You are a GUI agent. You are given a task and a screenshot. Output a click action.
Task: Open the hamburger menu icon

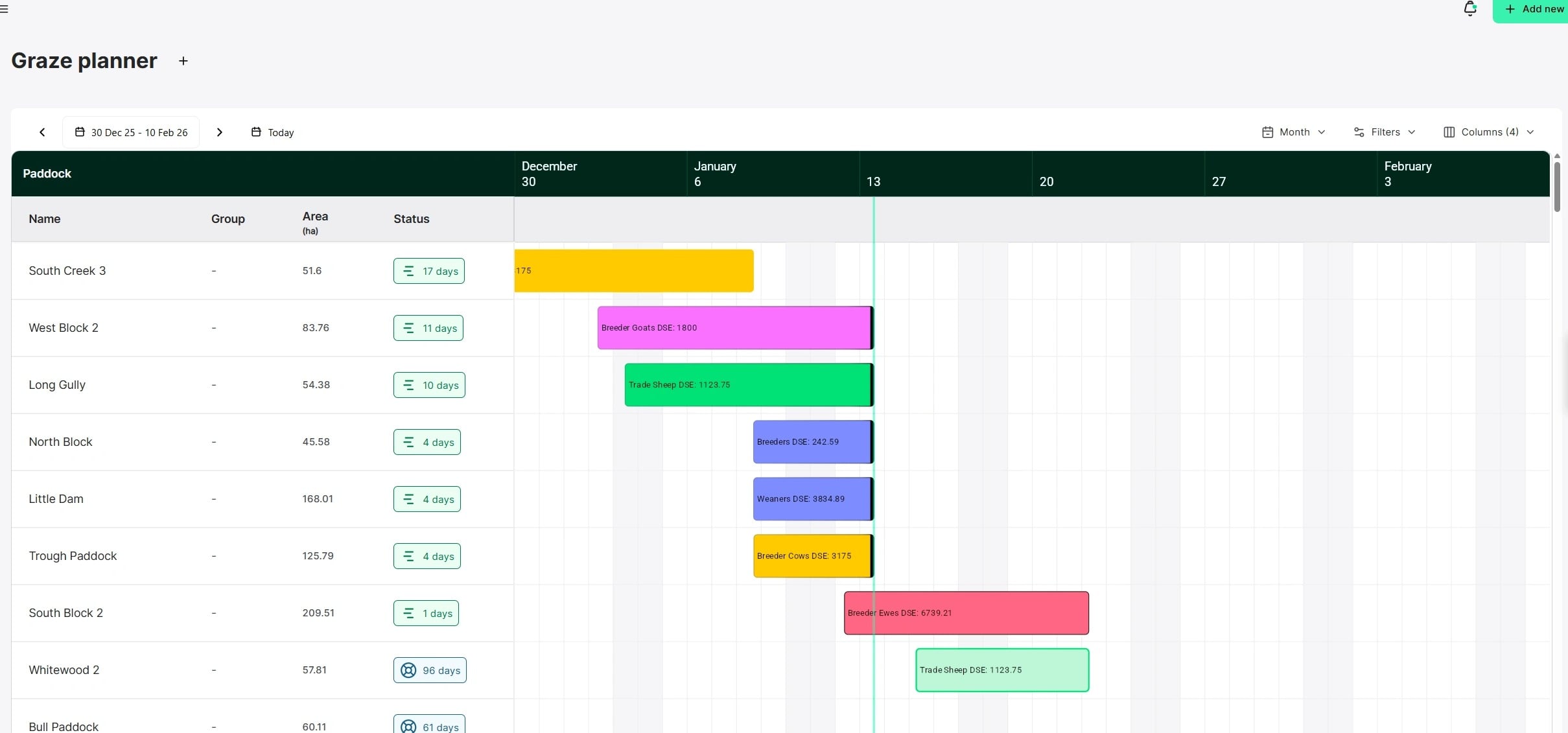click(x=4, y=9)
